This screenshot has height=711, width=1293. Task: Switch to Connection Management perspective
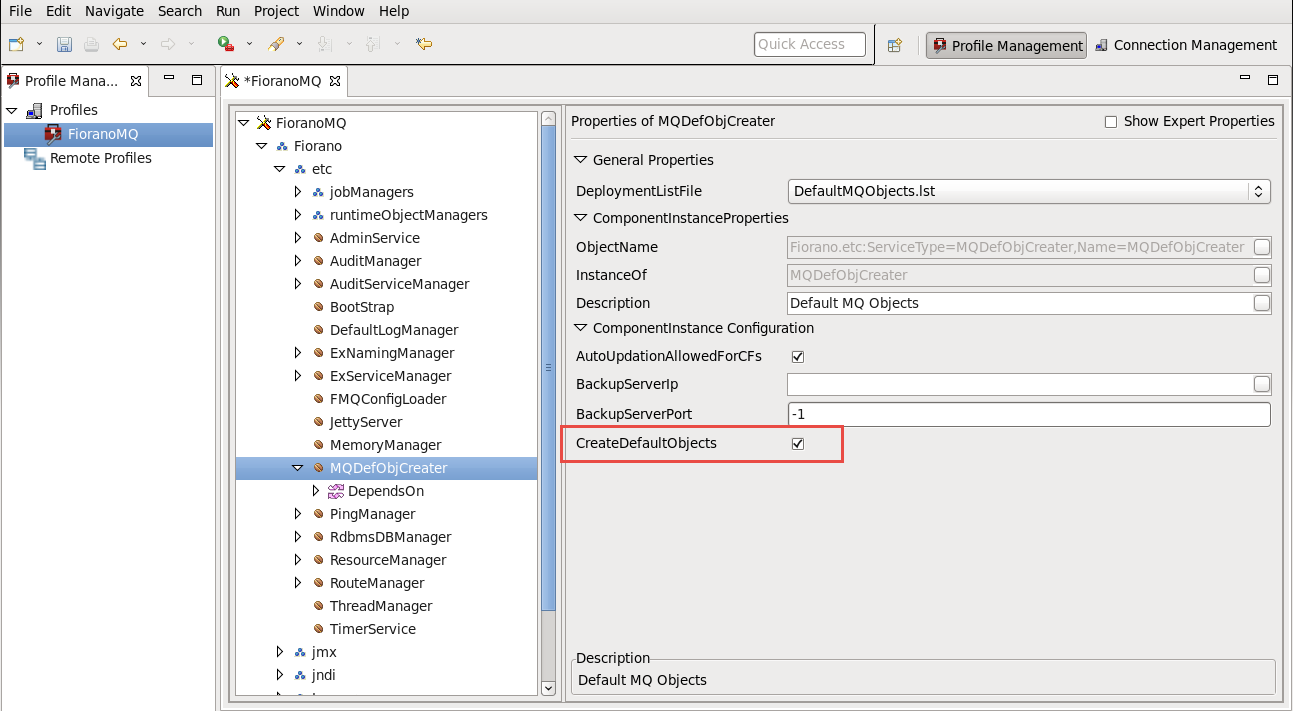(1186, 45)
